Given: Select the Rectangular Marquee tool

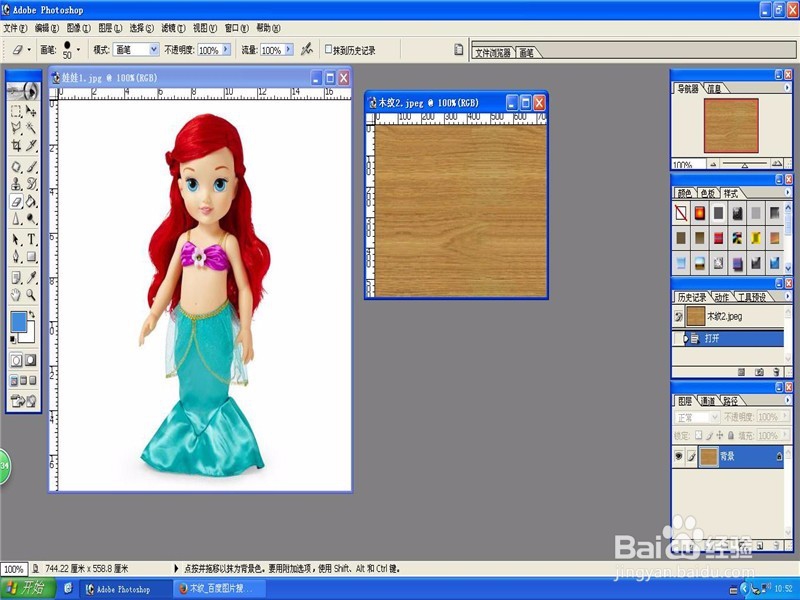Looking at the screenshot, I should click(x=16, y=111).
